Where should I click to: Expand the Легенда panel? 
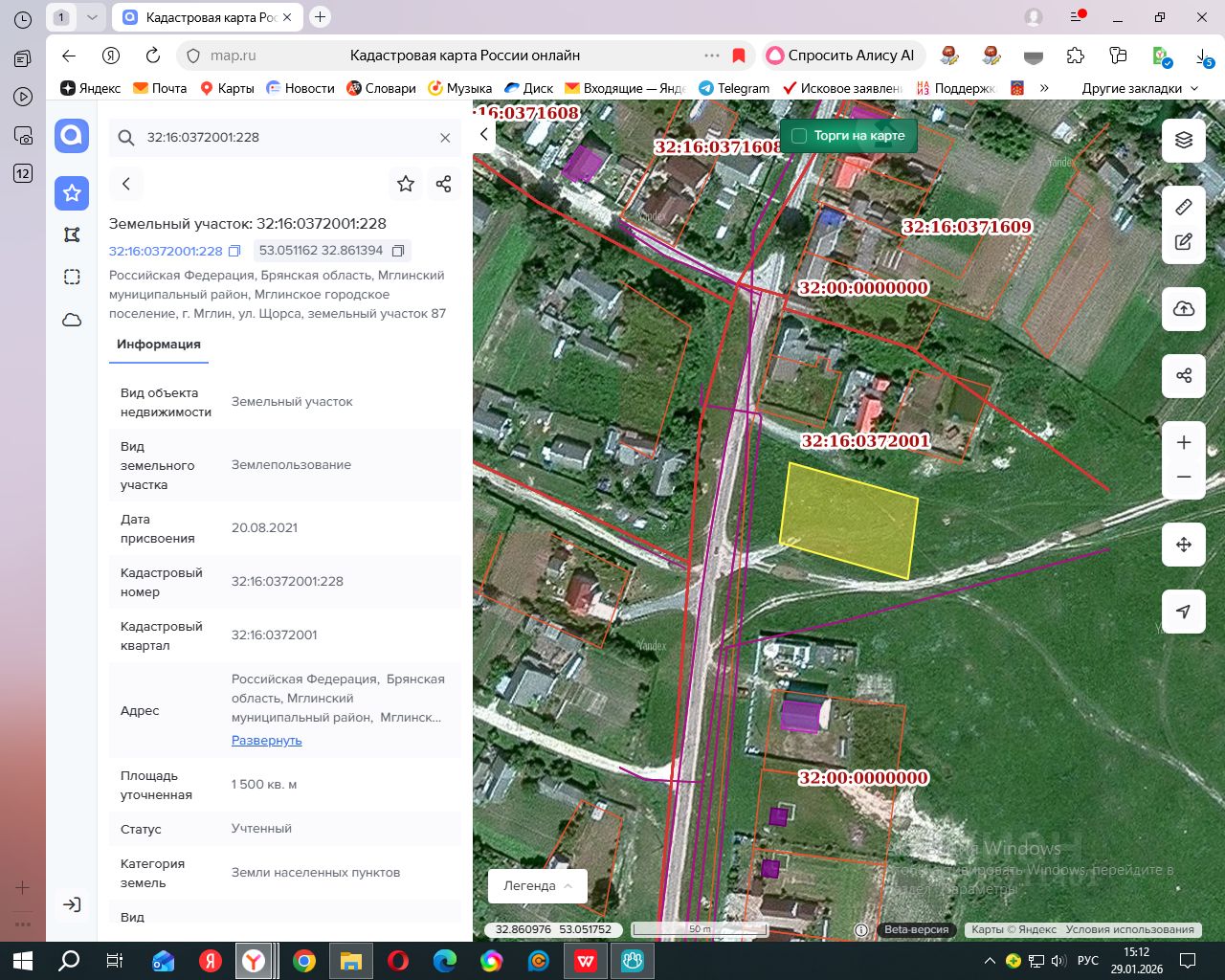point(538,886)
